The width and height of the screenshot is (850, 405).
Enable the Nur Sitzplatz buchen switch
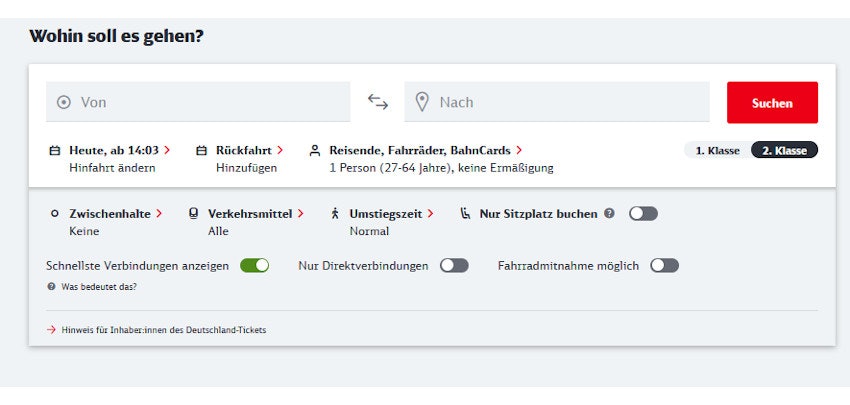pyautogui.click(x=643, y=214)
